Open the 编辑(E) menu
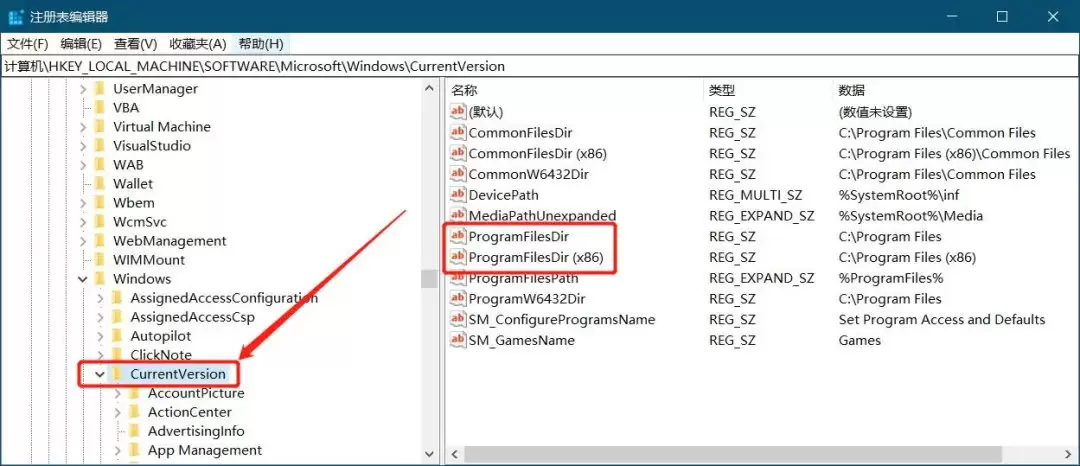 coord(81,44)
